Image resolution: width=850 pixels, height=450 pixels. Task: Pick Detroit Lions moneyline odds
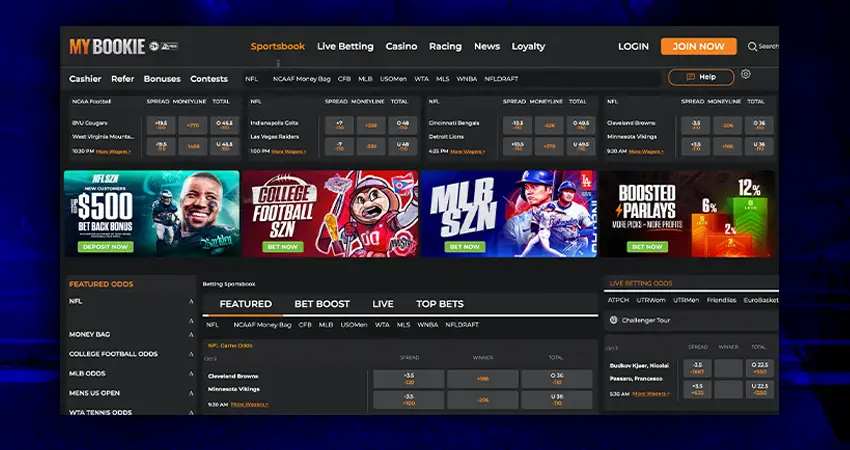point(549,146)
